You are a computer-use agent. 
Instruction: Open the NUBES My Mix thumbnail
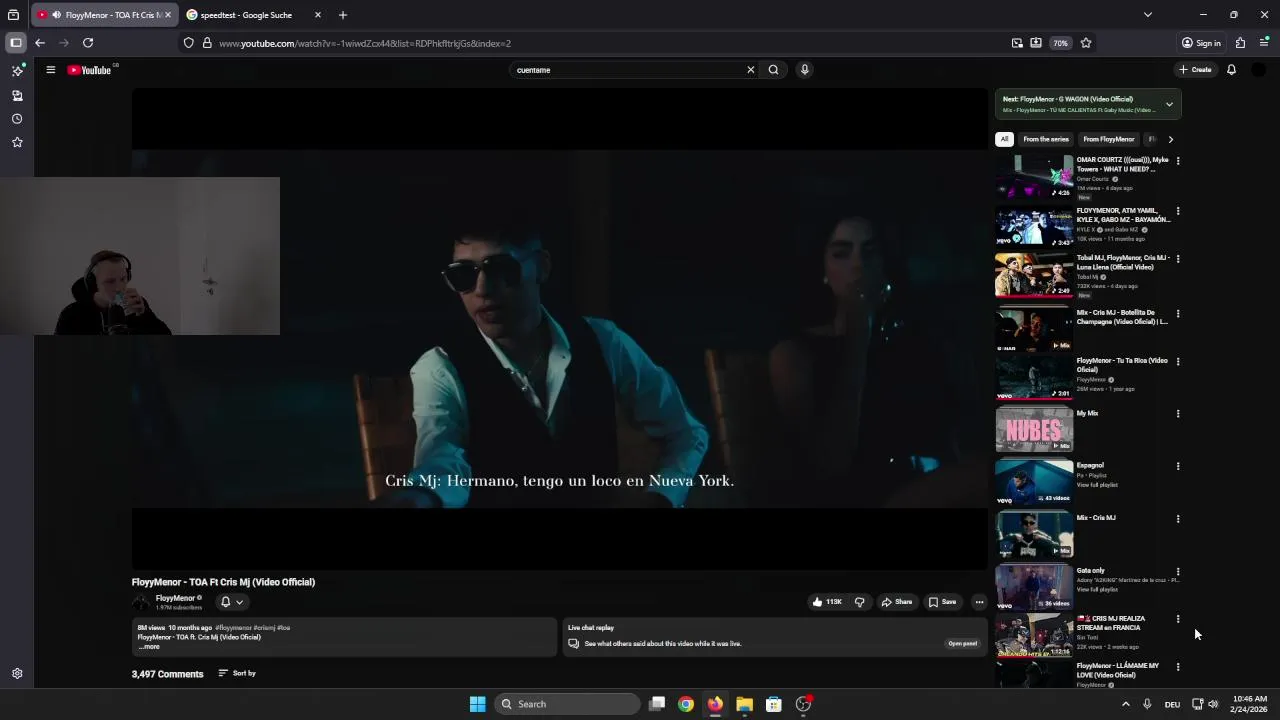(1034, 430)
